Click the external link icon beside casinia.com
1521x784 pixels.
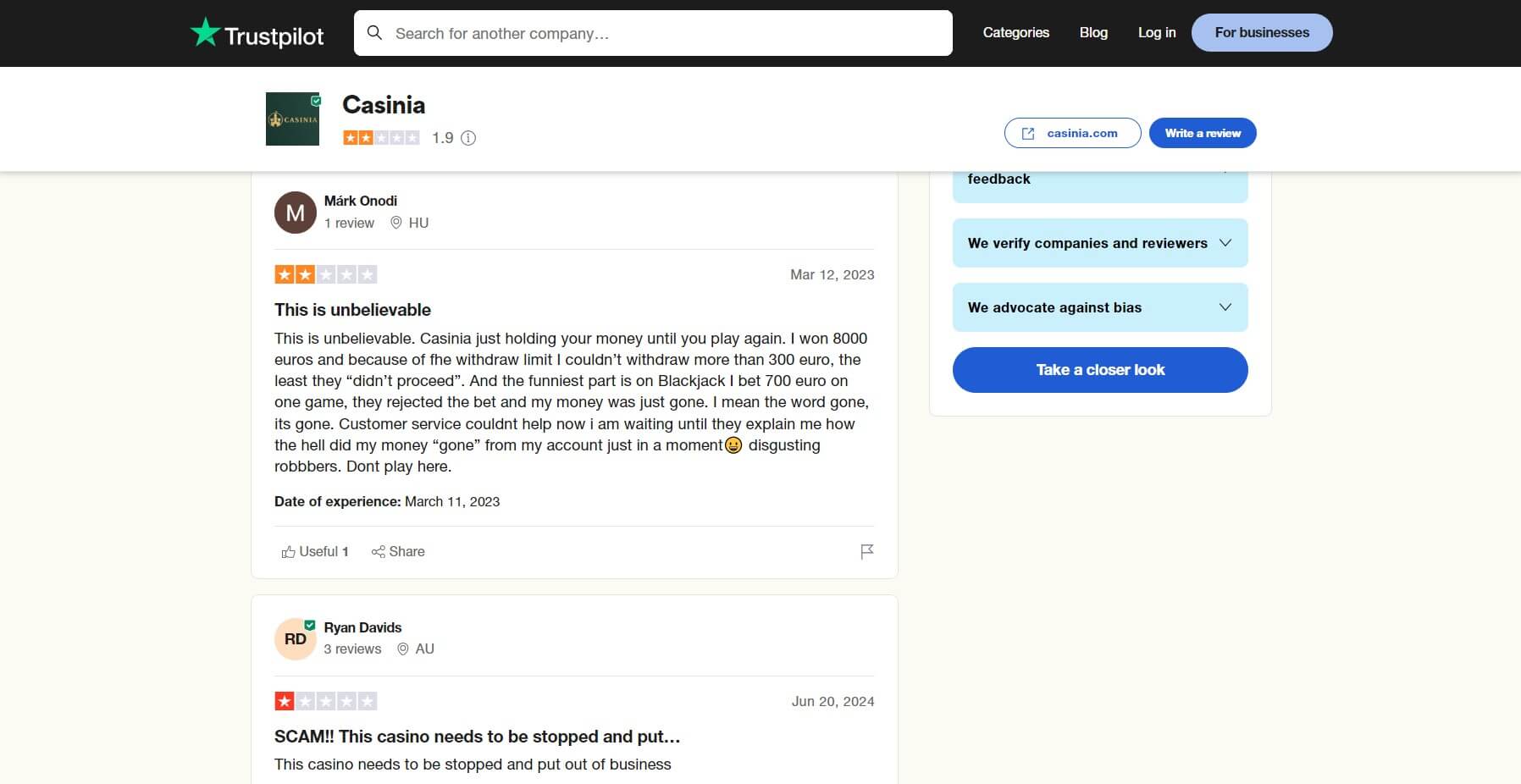pyautogui.click(x=1029, y=133)
